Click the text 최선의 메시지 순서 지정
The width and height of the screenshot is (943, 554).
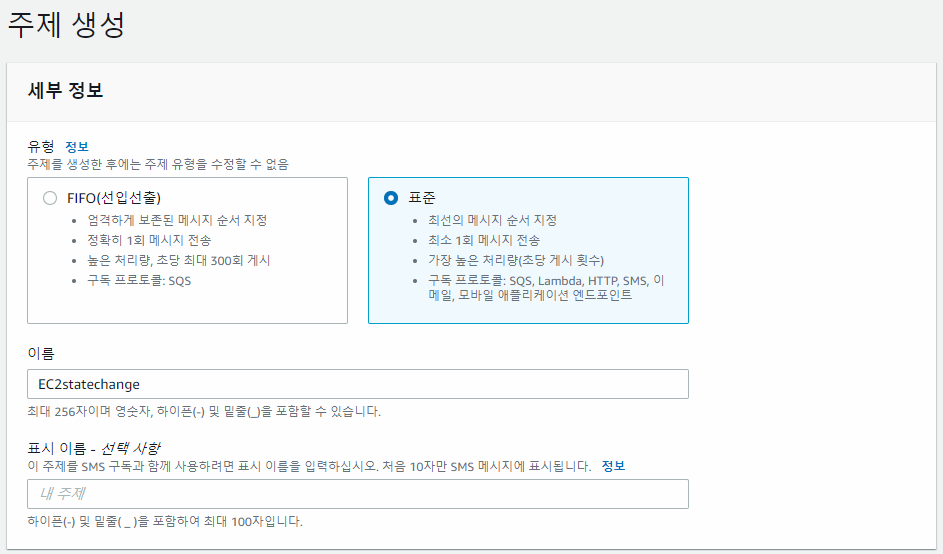pyautogui.click(x=493, y=220)
